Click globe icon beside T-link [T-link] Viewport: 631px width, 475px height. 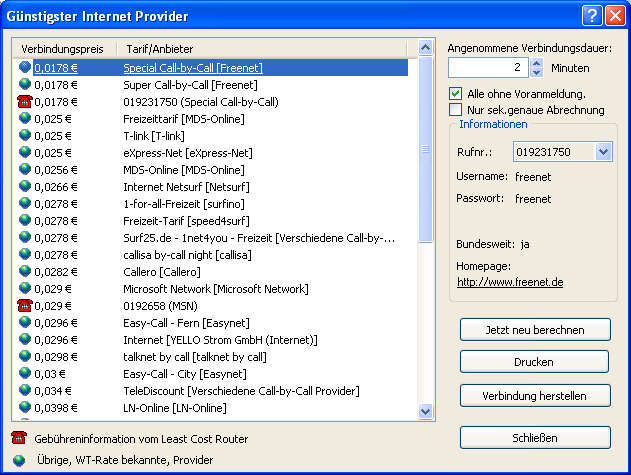[x=25, y=135]
